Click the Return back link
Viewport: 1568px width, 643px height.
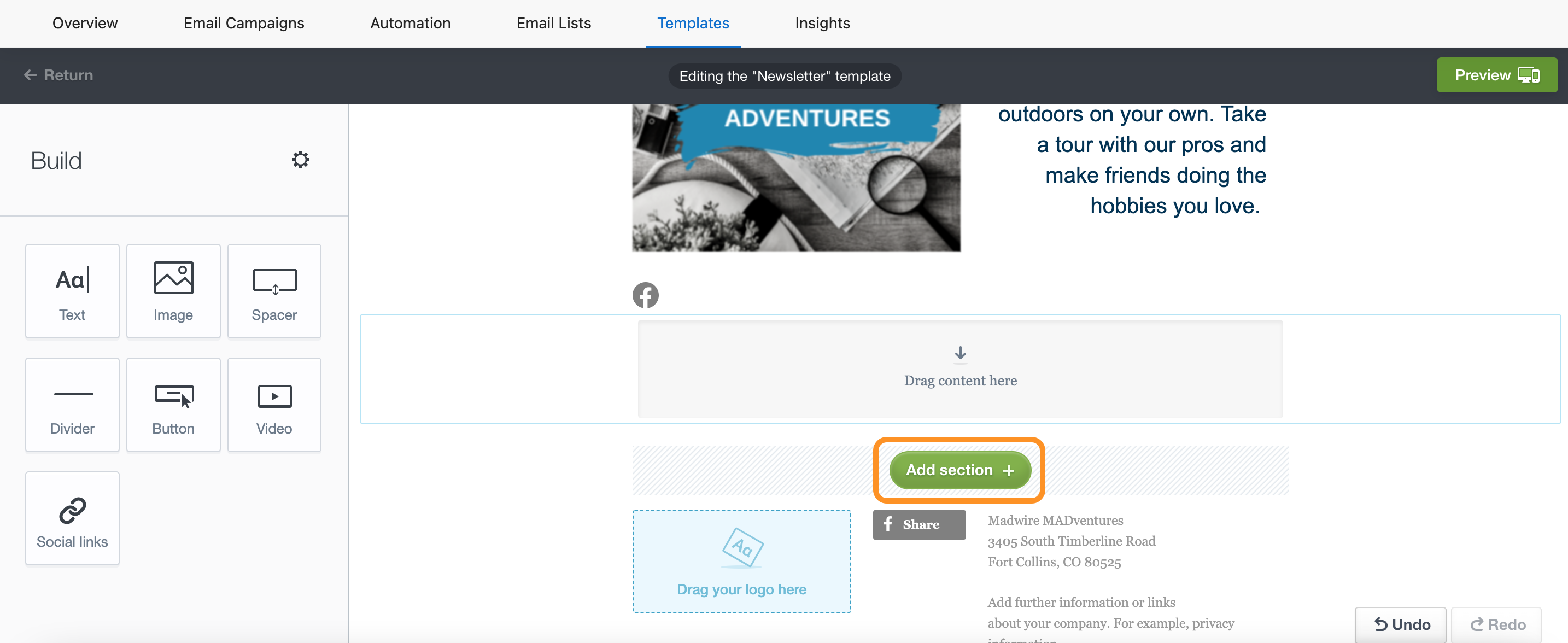pyautogui.click(x=58, y=75)
